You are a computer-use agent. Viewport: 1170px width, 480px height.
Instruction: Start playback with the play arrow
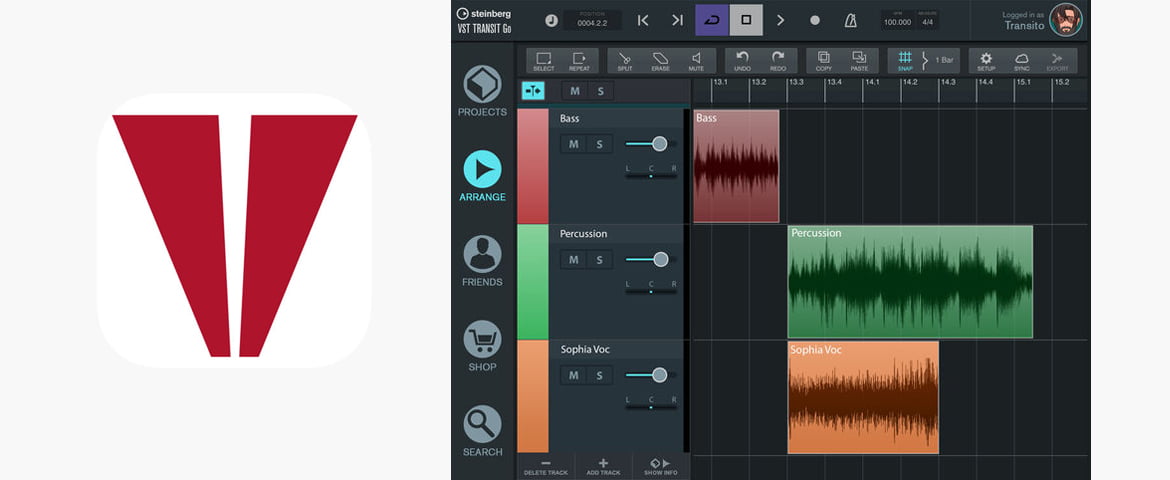780,20
